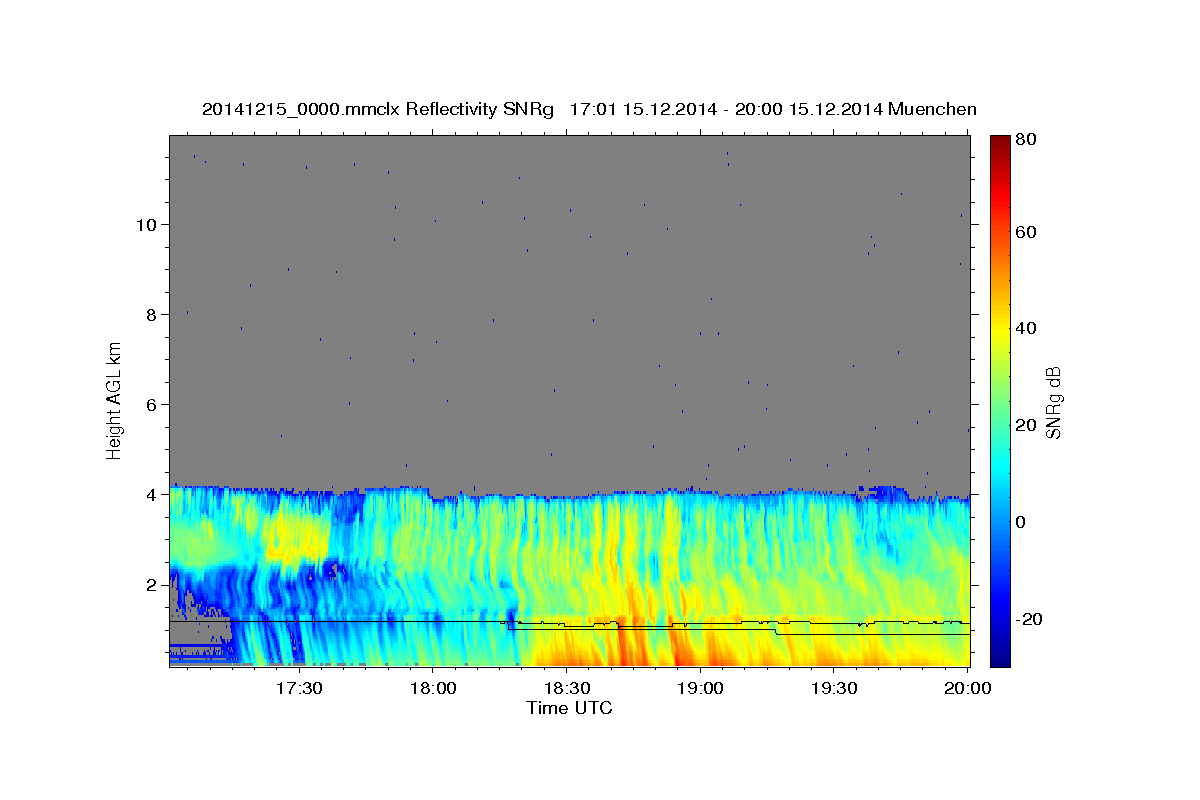Click the 'Muenchen' location label in title
Image resolution: width=1200 pixels, height=800 pixels.
(930, 109)
